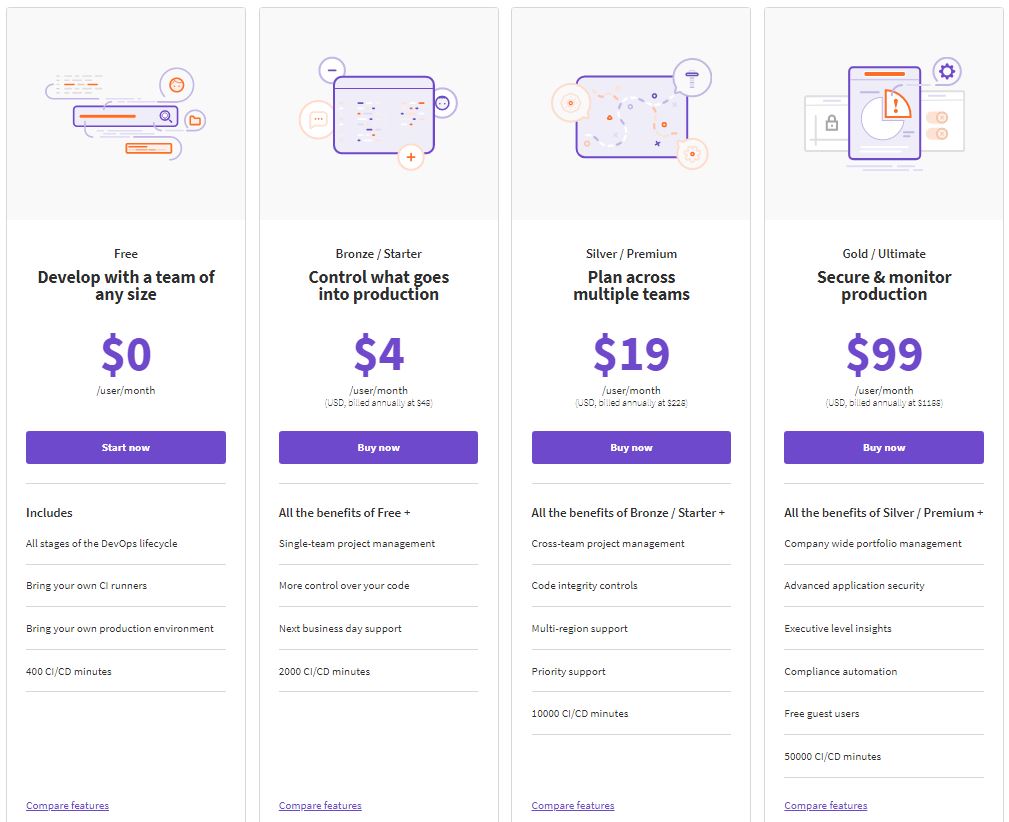Viewport: 1009px width, 822px height.
Task: Click Buy now for the $4 Bronze plan
Action: point(378,448)
